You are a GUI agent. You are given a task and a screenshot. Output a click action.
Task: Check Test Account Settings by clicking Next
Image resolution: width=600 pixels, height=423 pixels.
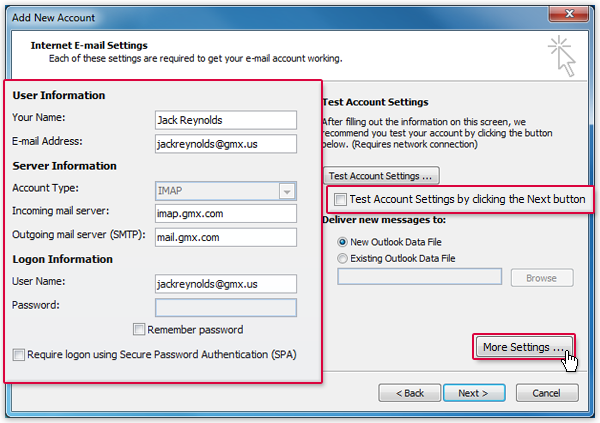point(341,199)
